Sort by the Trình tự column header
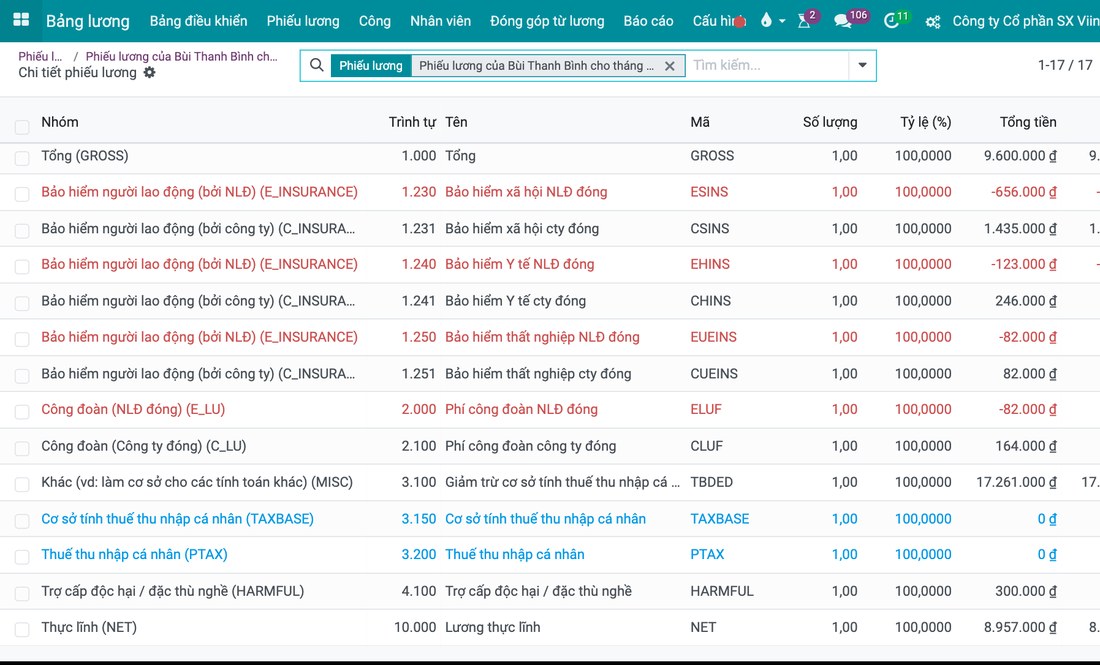The width and height of the screenshot is (1100, 665). tap(412, 122)
